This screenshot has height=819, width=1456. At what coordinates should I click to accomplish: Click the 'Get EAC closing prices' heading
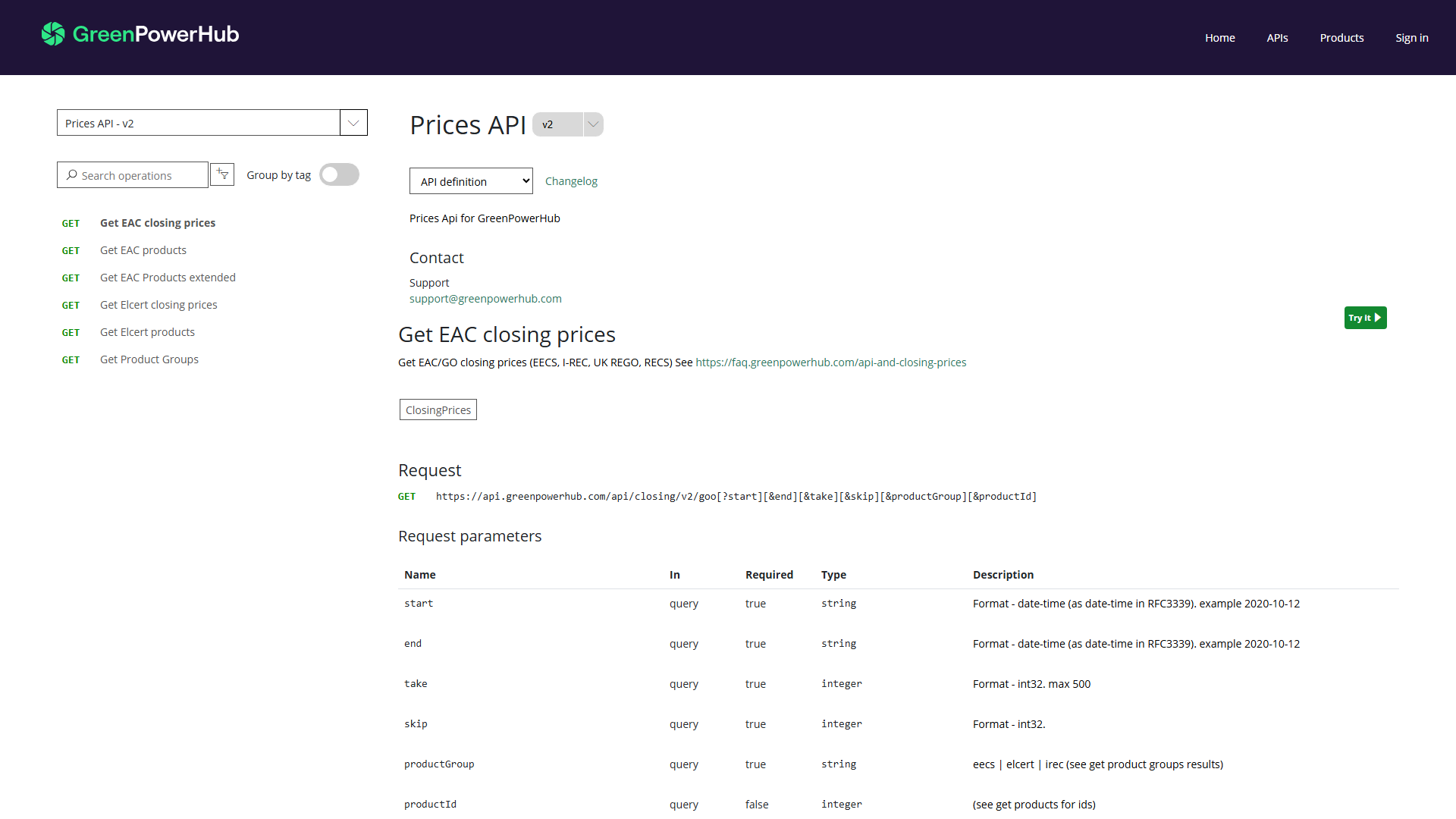point(507,334)
